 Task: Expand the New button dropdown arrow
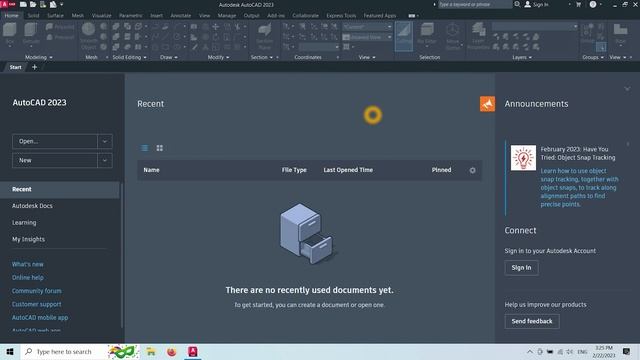point(105,160)
